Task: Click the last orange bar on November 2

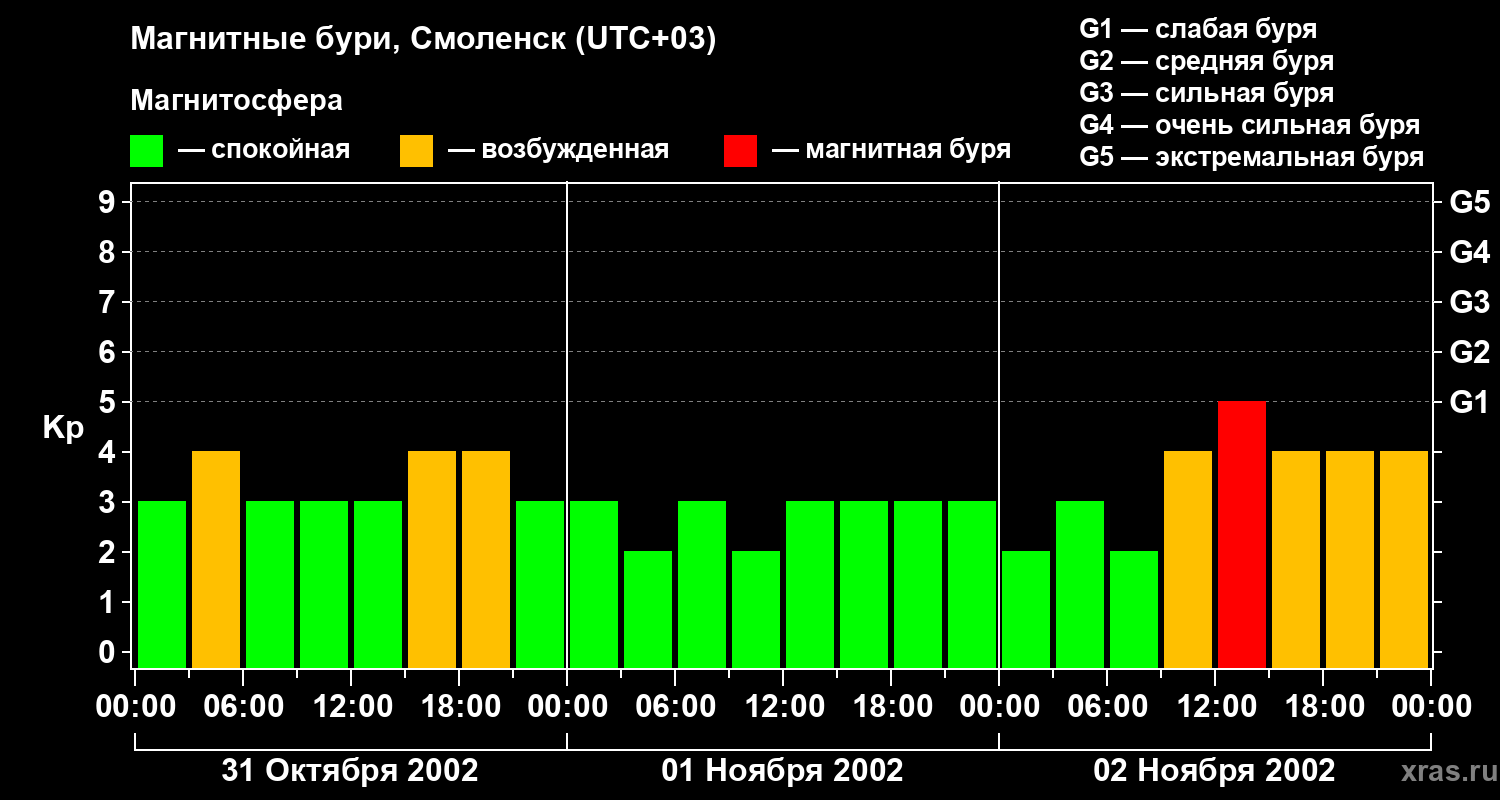Action: [1404, 559]
